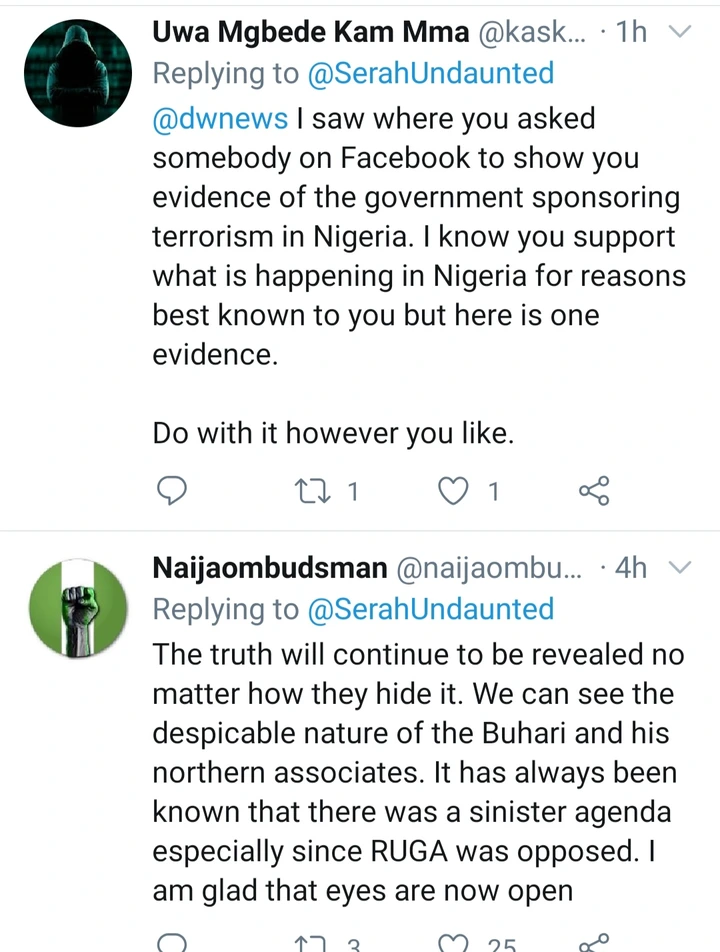Like Naijaombudsman's tweet with 25 likes
720x952 pixels.
[x=453, y=944]
